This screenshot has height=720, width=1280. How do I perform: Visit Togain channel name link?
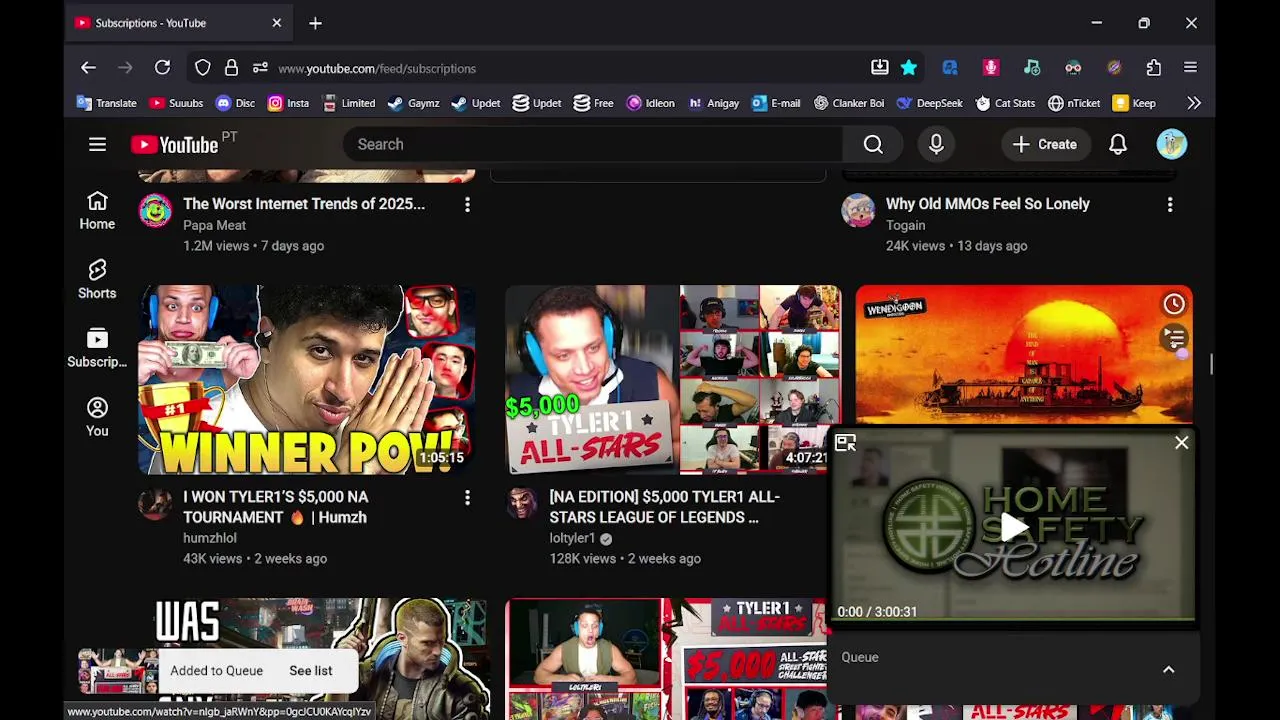coord(906,225)
